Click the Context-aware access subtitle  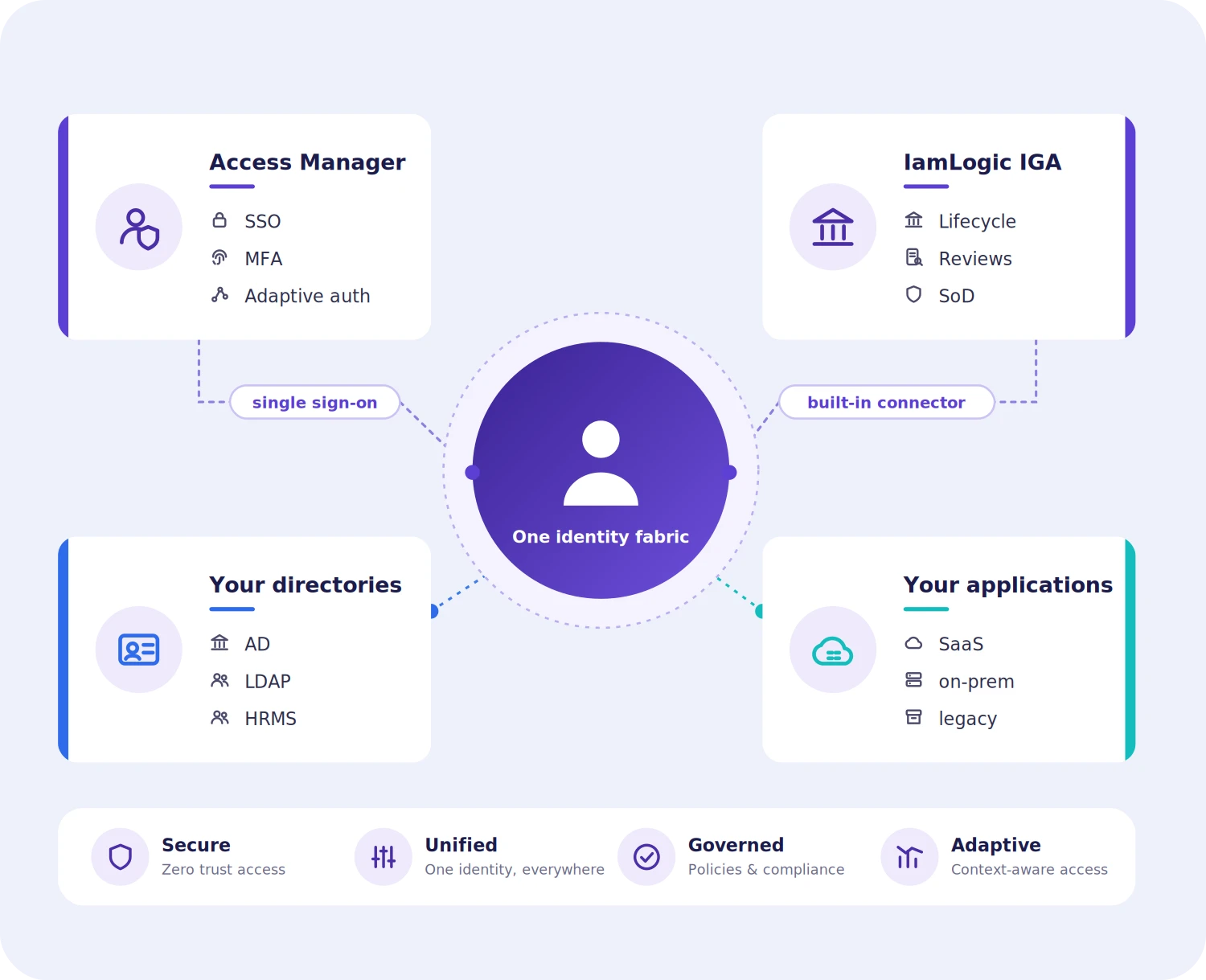(x=1029, y=869)
